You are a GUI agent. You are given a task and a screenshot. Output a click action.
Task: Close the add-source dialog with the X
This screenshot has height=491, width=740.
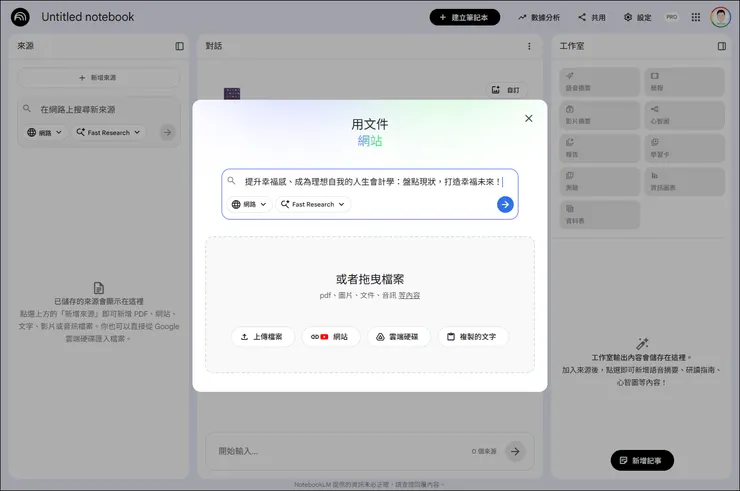click(529, 119)
